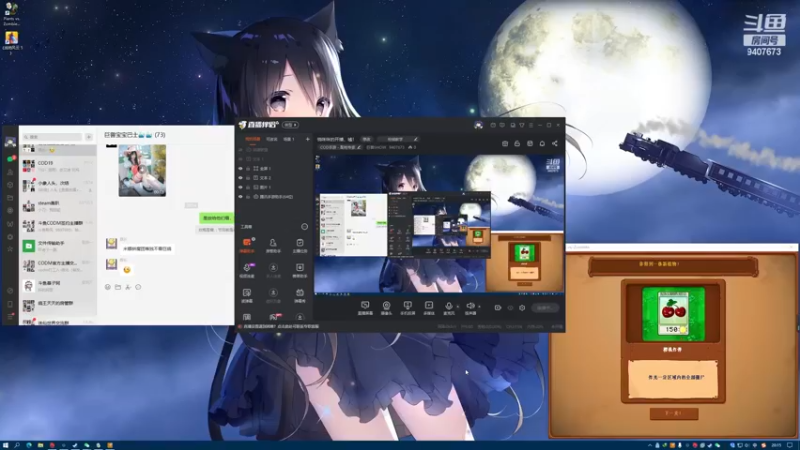Image resolution: width=800 pixels, height=450 pixels.
Task: Click the 修改 button next to stream title
Action: click(x=366, y=139)
